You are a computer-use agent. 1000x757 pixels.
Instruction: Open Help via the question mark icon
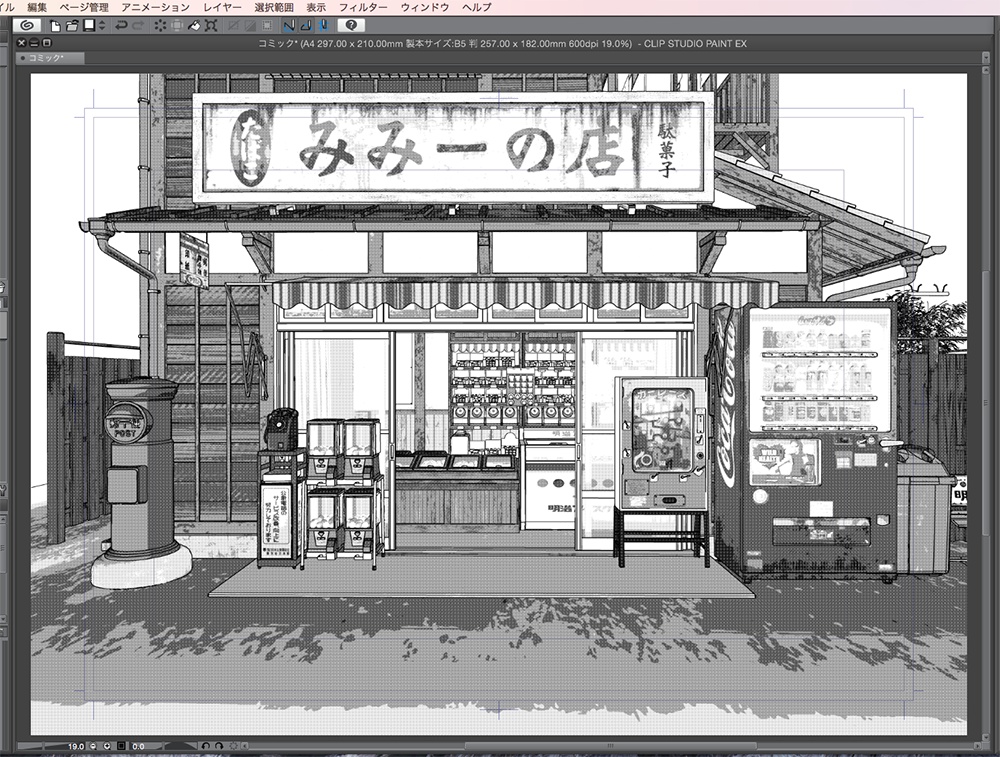[x=350, y=27]
